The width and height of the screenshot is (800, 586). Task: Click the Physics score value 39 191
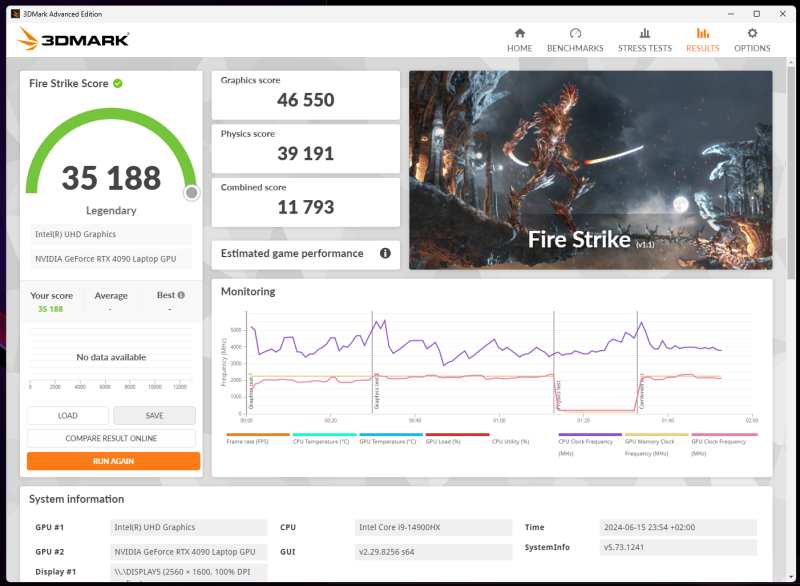[306, 154]
